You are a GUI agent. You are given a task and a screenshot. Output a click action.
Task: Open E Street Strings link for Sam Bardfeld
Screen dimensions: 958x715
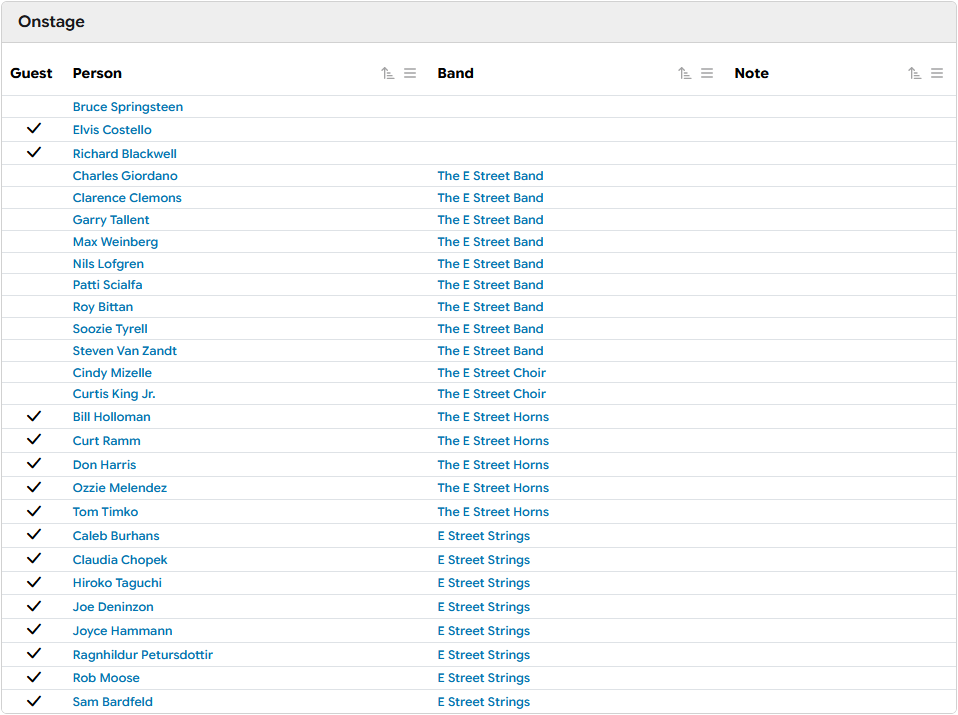point(483,702)
